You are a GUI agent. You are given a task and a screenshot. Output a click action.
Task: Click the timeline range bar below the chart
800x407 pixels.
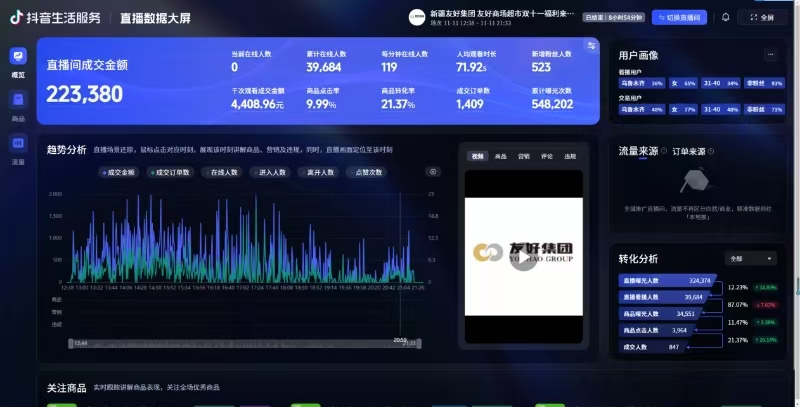(245, 343)
